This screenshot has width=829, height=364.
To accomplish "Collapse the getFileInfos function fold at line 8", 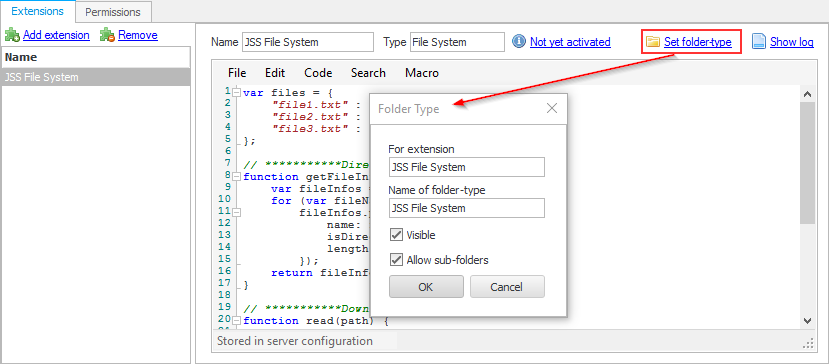I will (237, 176).
